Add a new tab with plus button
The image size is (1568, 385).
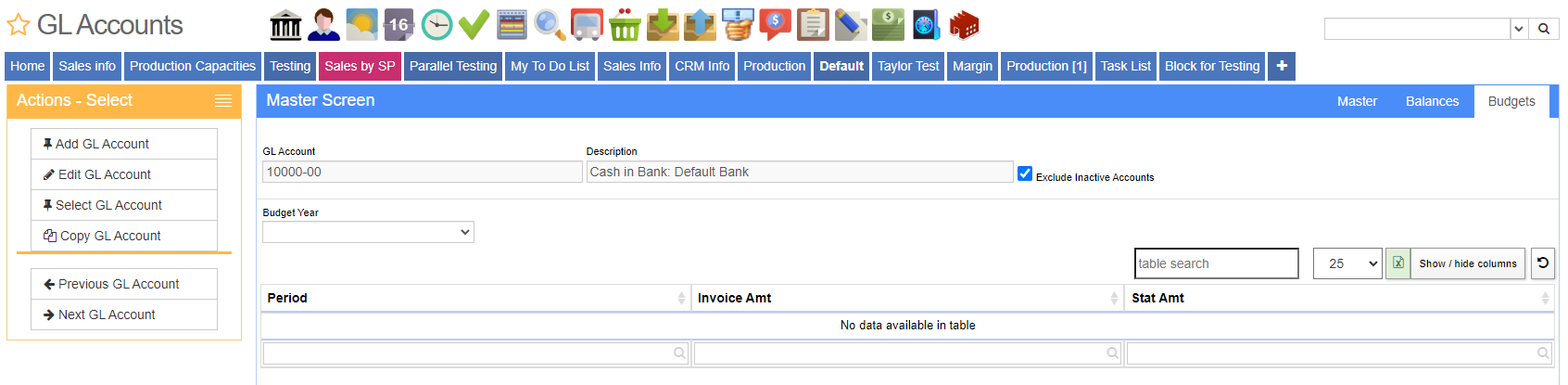click(1282, 66)
